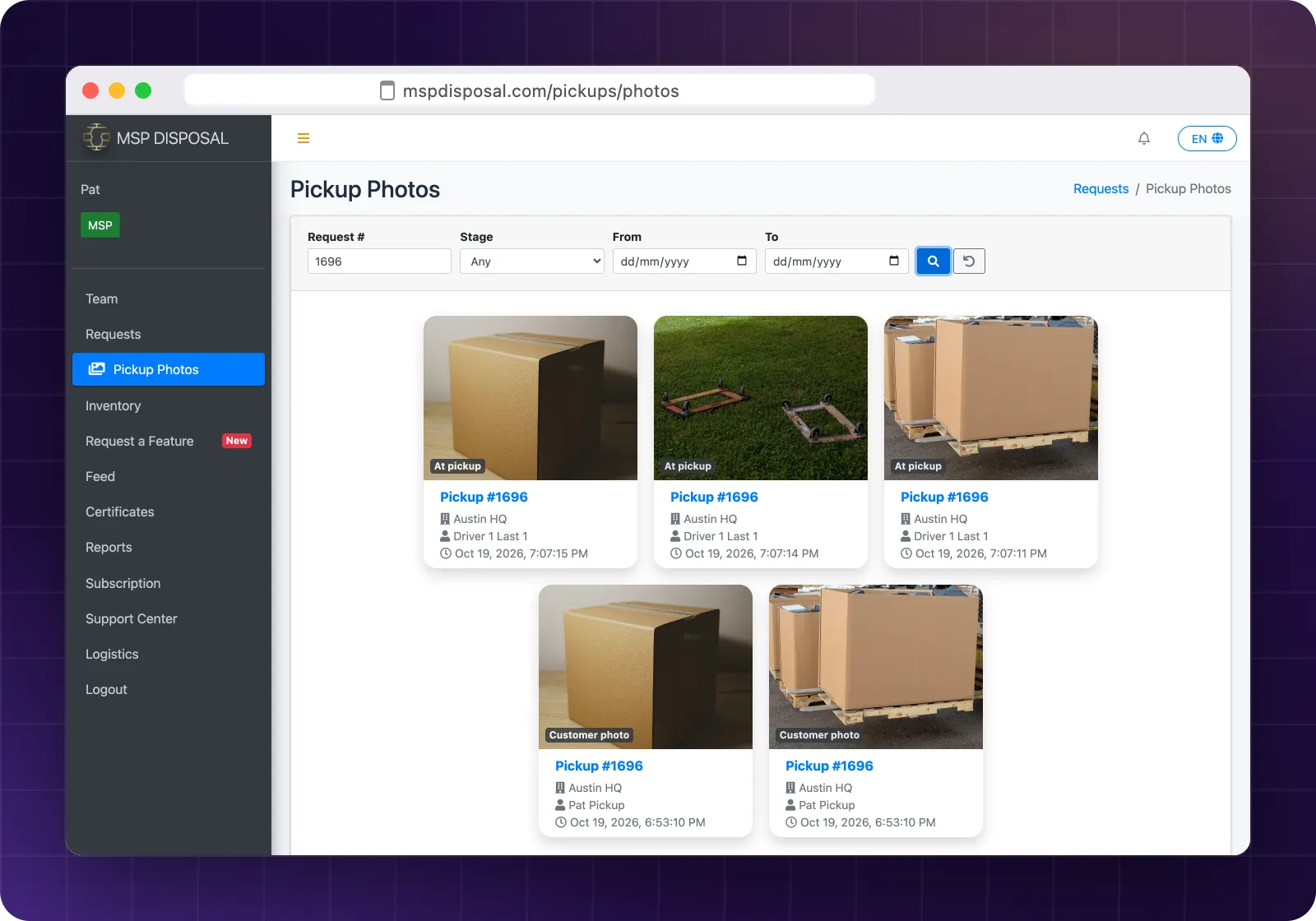Click the globe icon on the EN button
Screen dimensions: 1316x921
1218,138
